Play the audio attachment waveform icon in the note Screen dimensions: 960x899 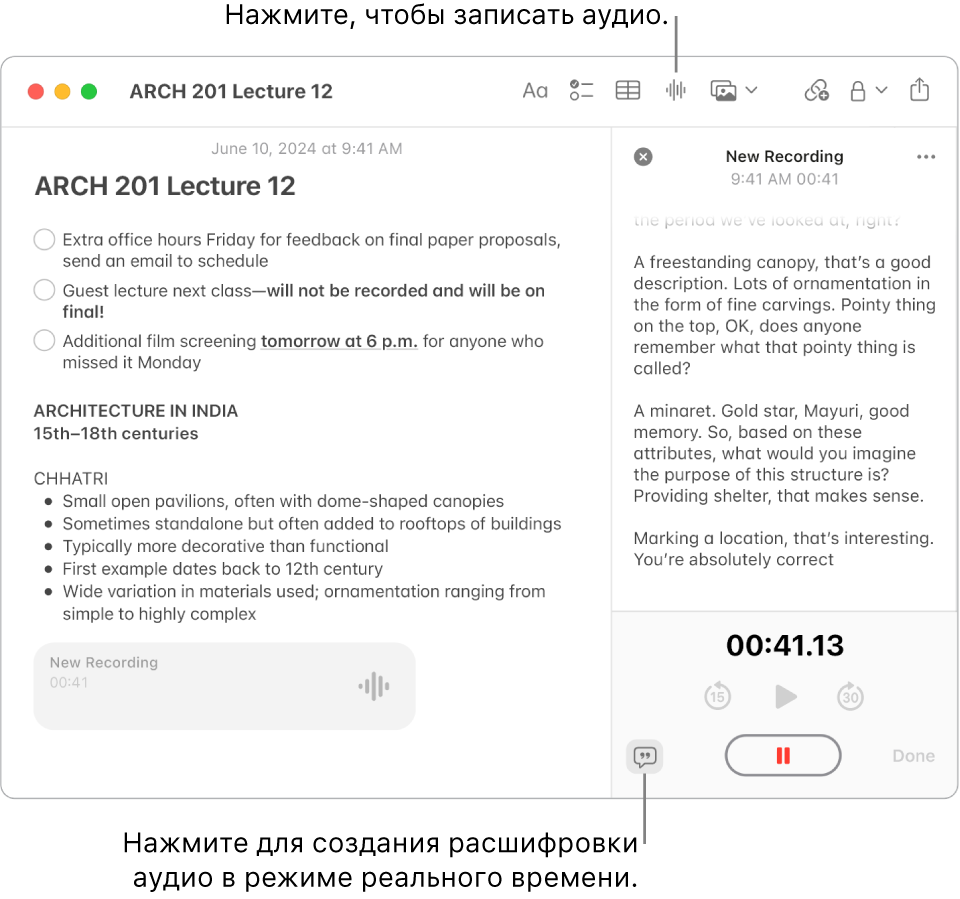point(373,686)
